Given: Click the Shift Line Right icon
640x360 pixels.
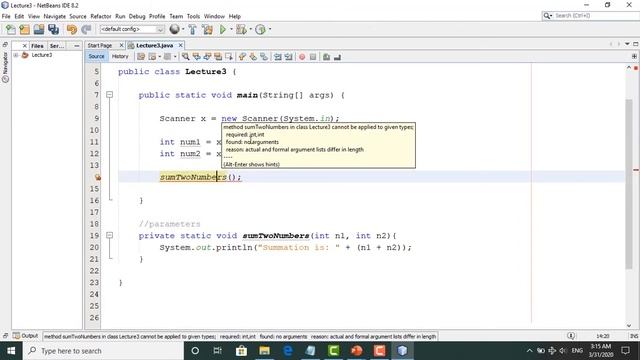Looking at the screenshot, I should [289, 57].
